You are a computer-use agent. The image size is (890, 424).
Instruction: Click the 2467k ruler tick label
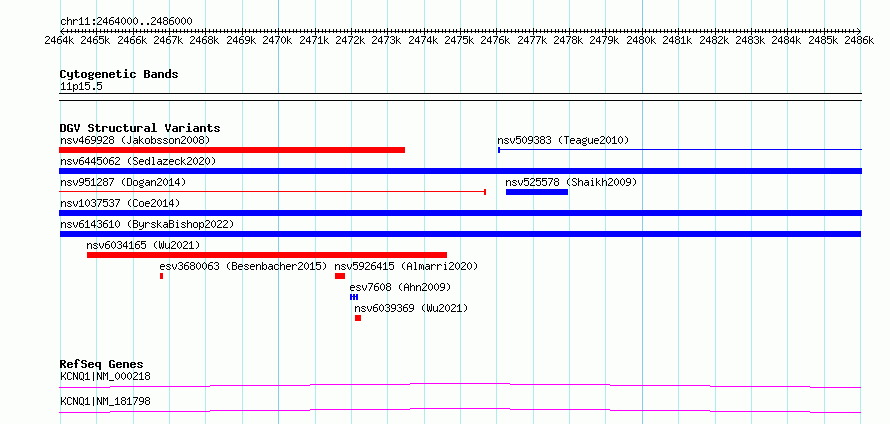169,40
